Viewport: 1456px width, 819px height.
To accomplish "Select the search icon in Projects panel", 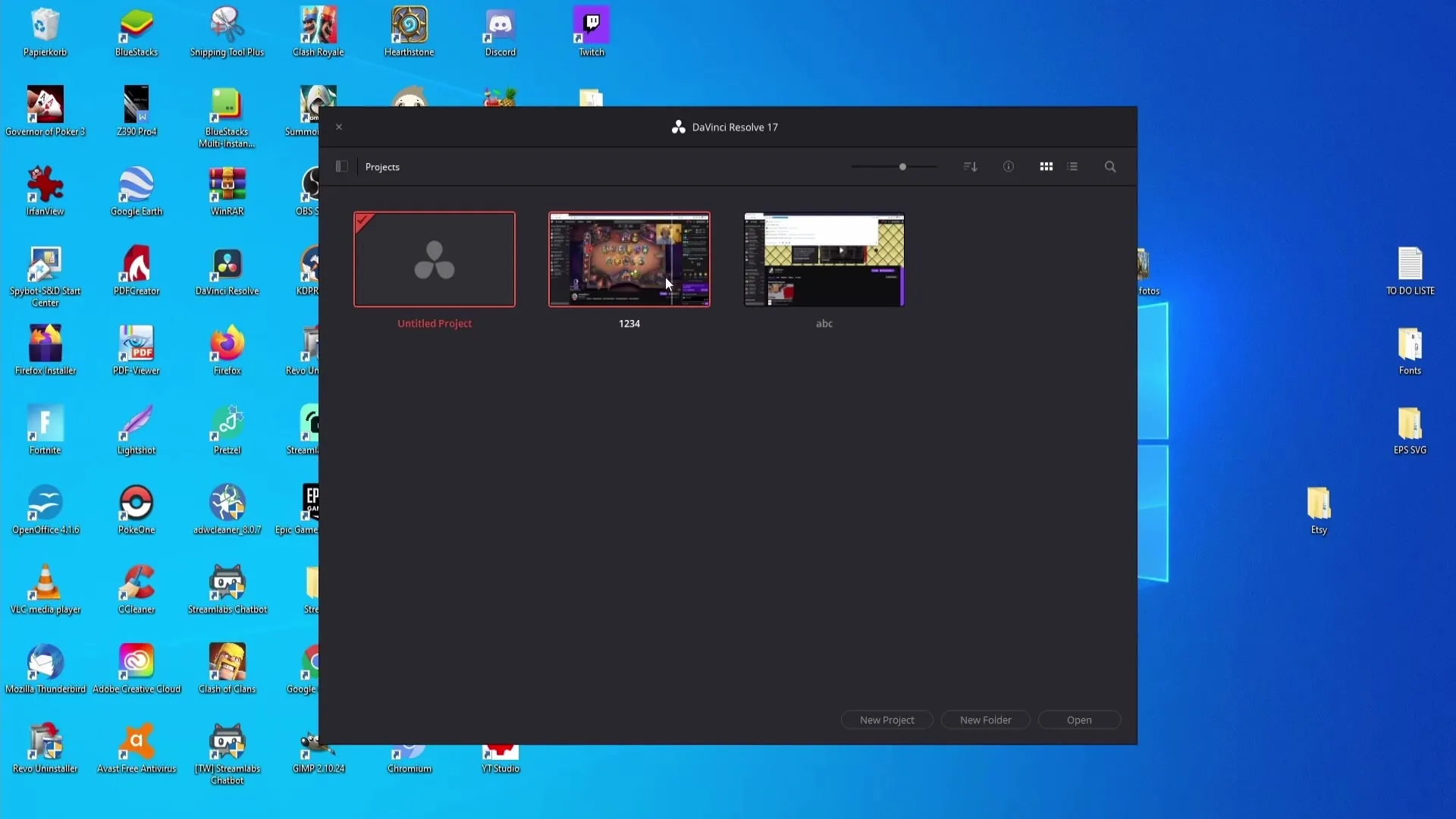I will tap(1110, 166).
